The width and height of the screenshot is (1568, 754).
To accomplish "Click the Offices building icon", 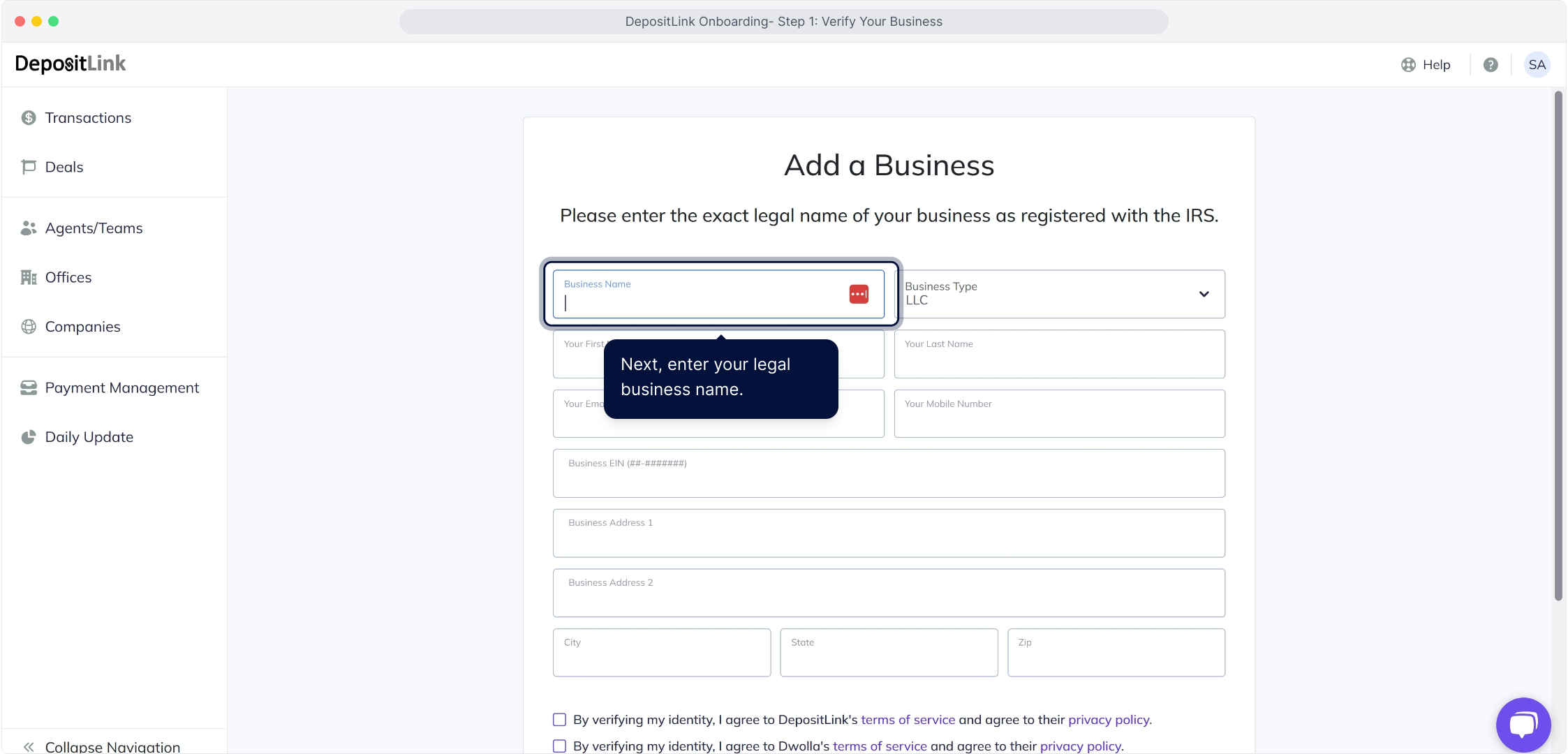I will (29, 277).
